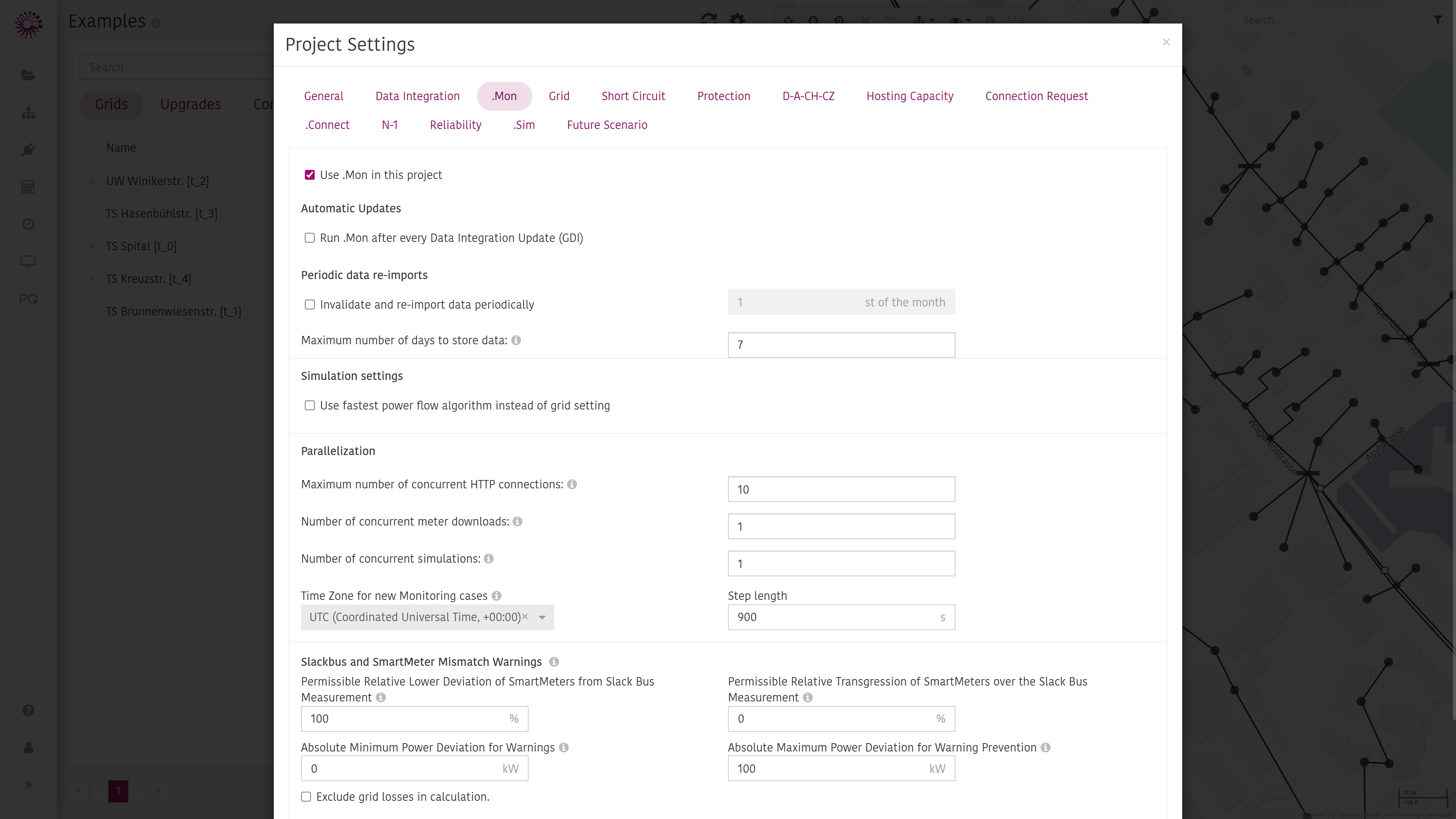Click the filter funnel icon beside map search

coord(1437,20)
